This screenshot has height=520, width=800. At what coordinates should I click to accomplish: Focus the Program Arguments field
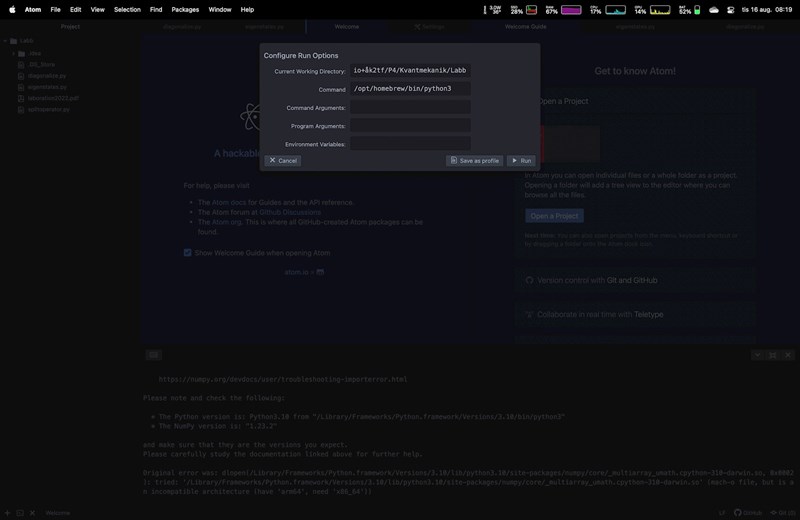410,126
